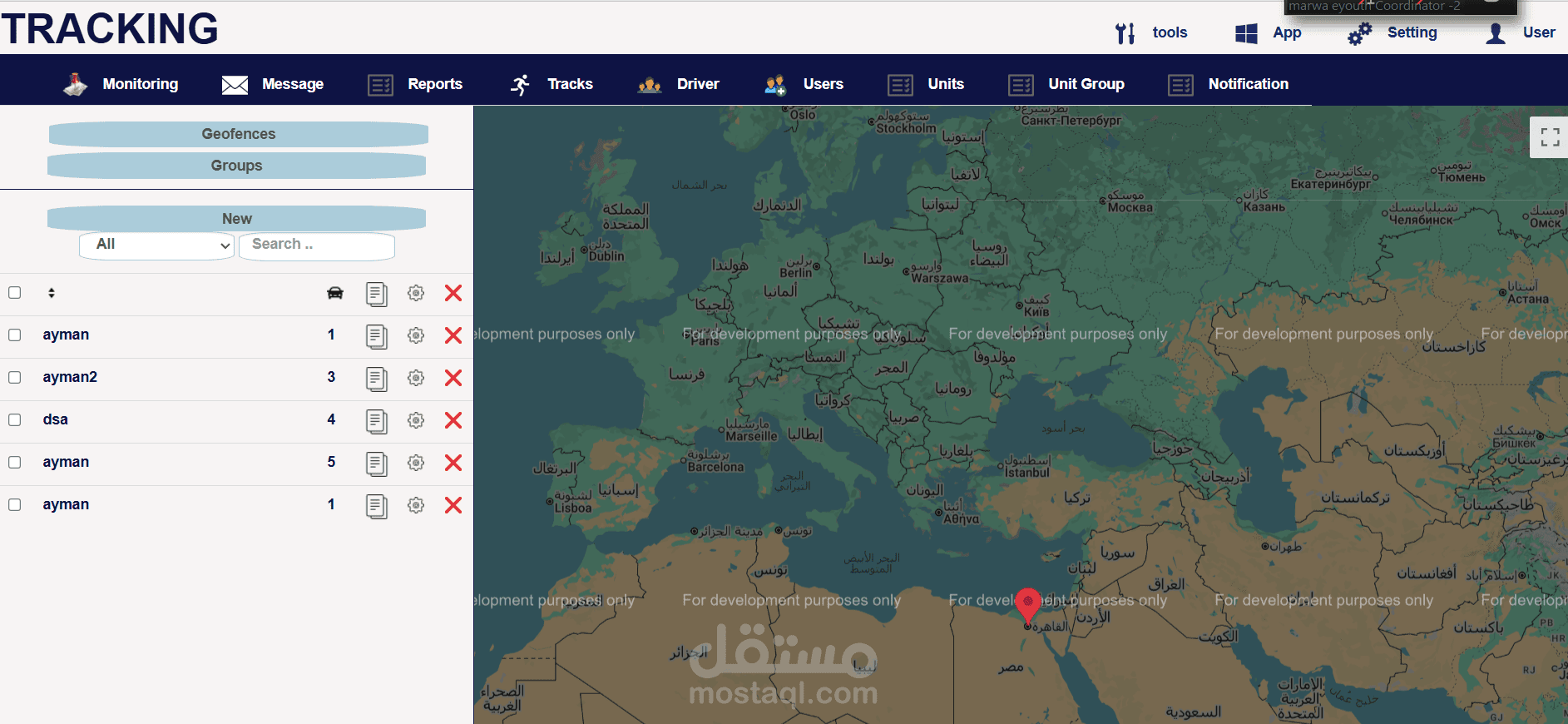The image size is (1568, 724).
Task: Tick the checkbox for ayman numbered 5
Action: click(x=14, y=463)
